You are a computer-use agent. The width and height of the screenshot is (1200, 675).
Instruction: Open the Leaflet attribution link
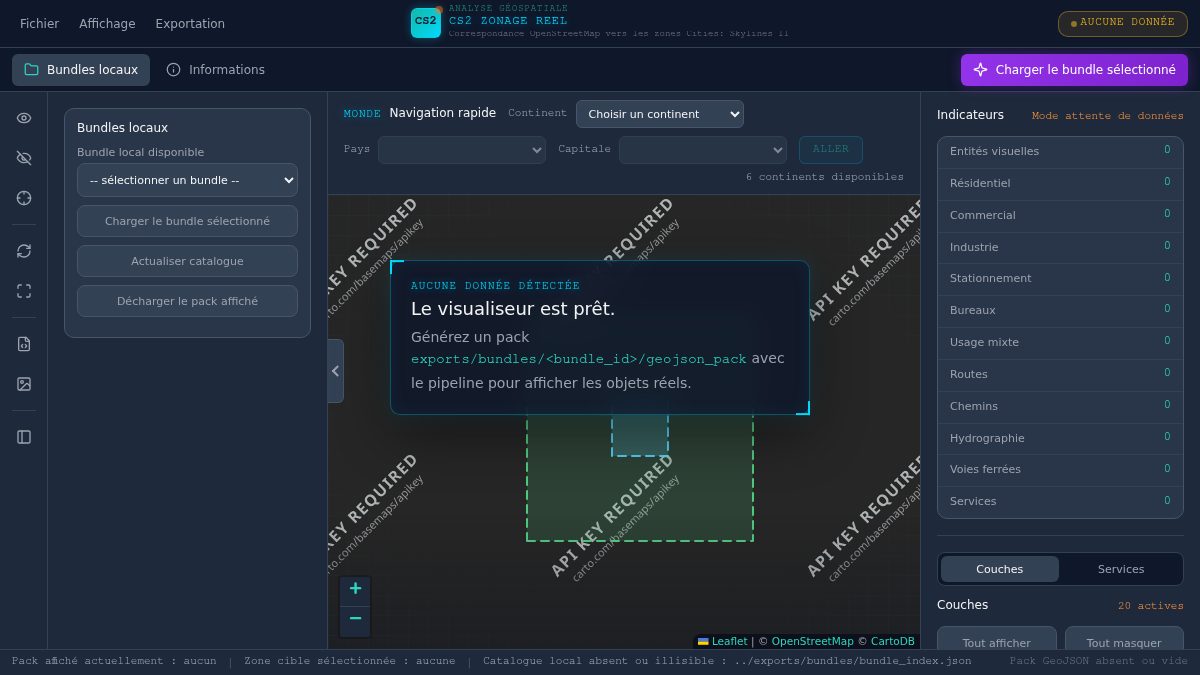(722, 642)
